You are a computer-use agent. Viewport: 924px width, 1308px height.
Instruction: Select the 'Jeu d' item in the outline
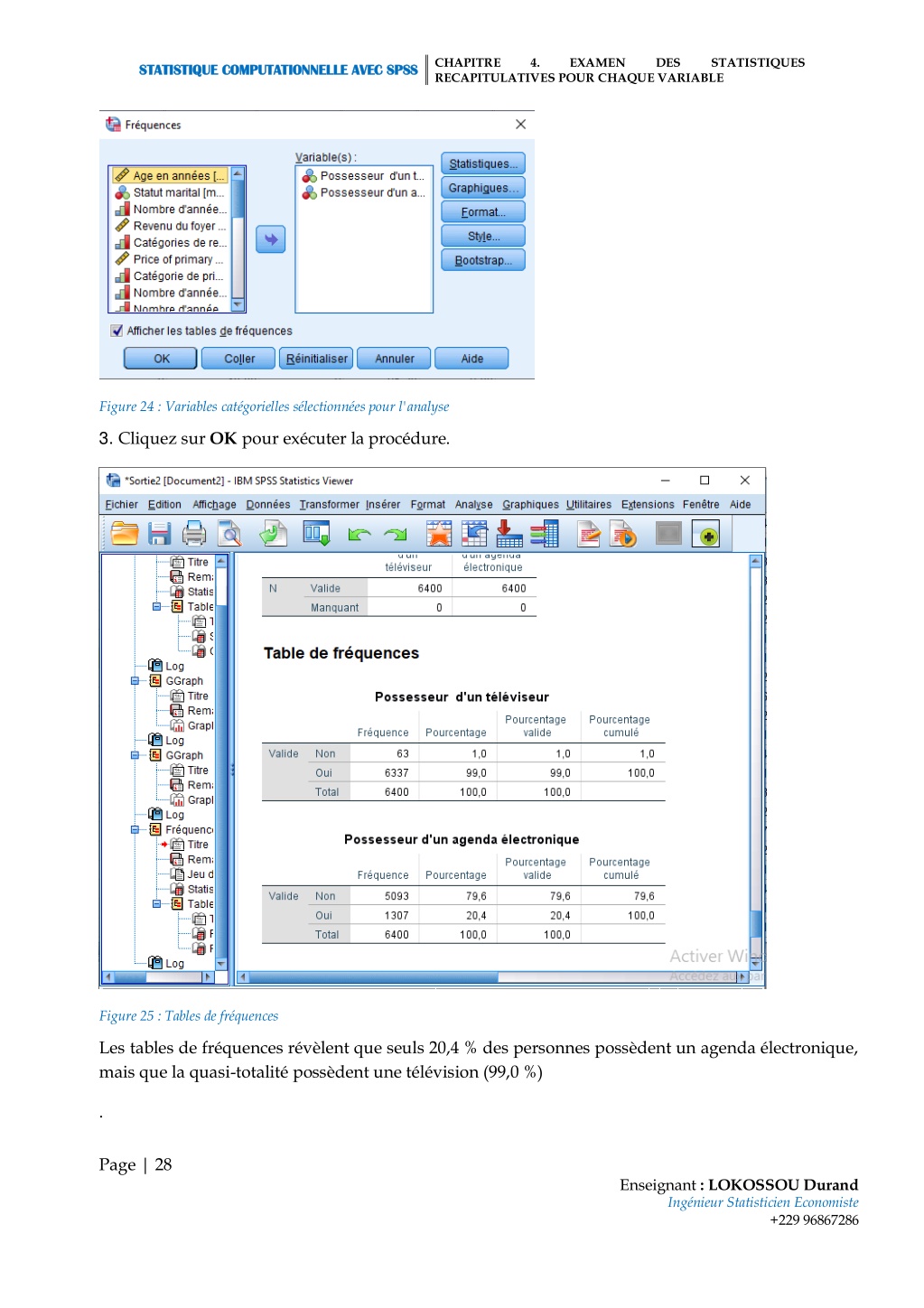pos(192,874)
